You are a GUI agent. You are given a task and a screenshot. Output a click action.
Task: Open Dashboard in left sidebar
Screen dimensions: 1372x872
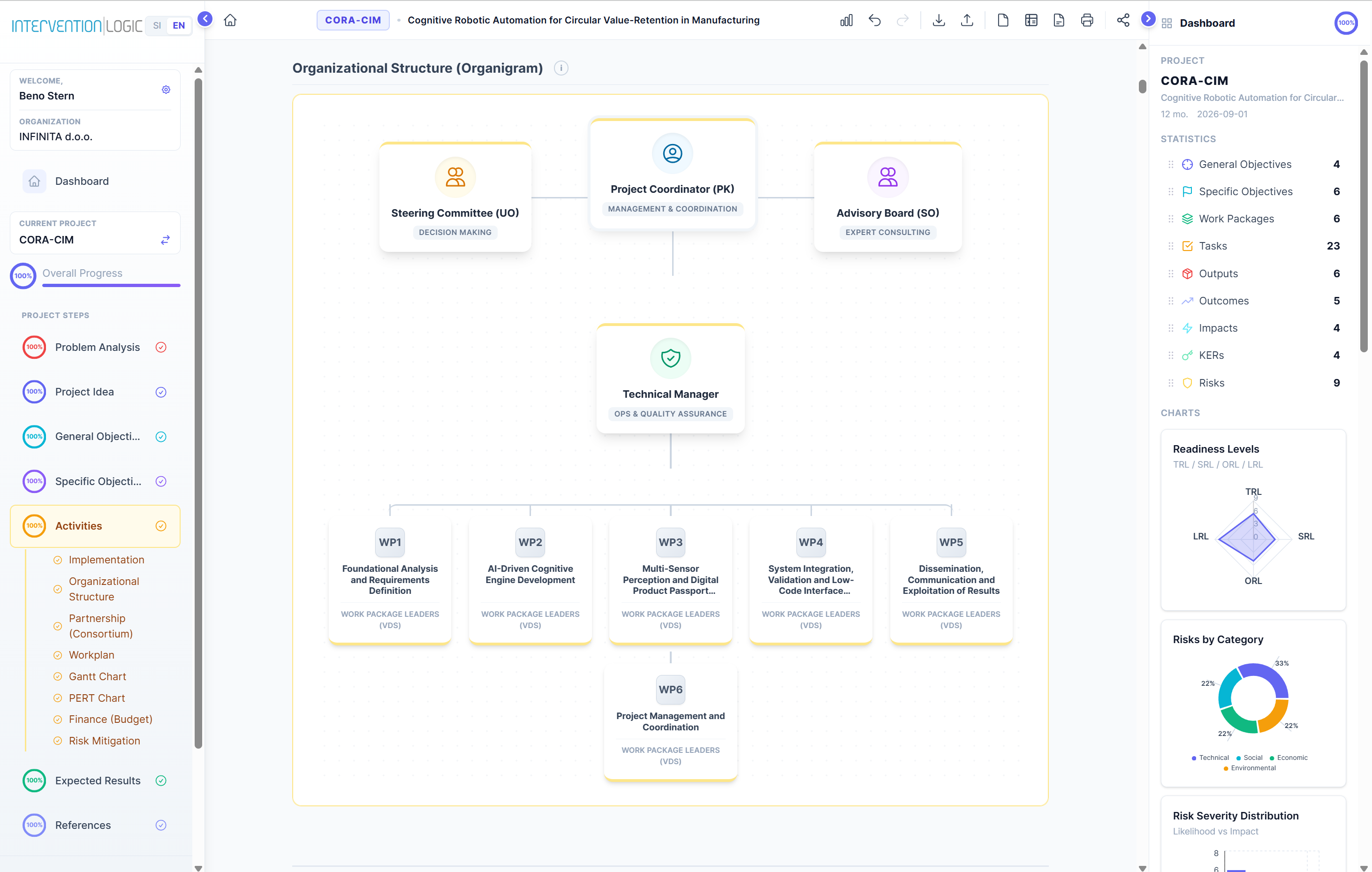[95, 181]
